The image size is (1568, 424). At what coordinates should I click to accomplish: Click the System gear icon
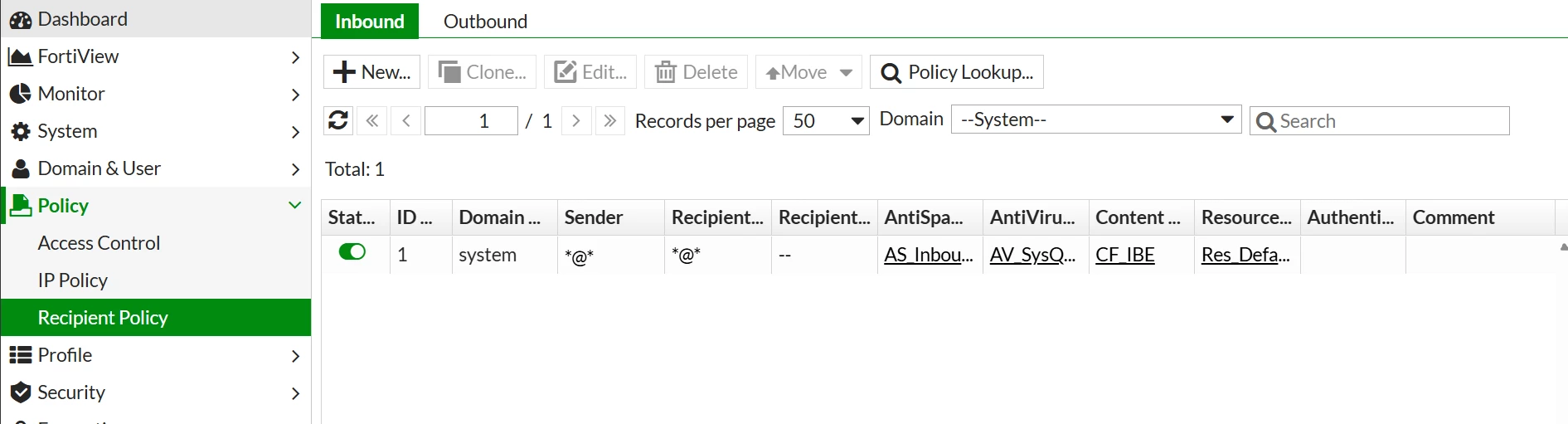click(x=21, y=131)
